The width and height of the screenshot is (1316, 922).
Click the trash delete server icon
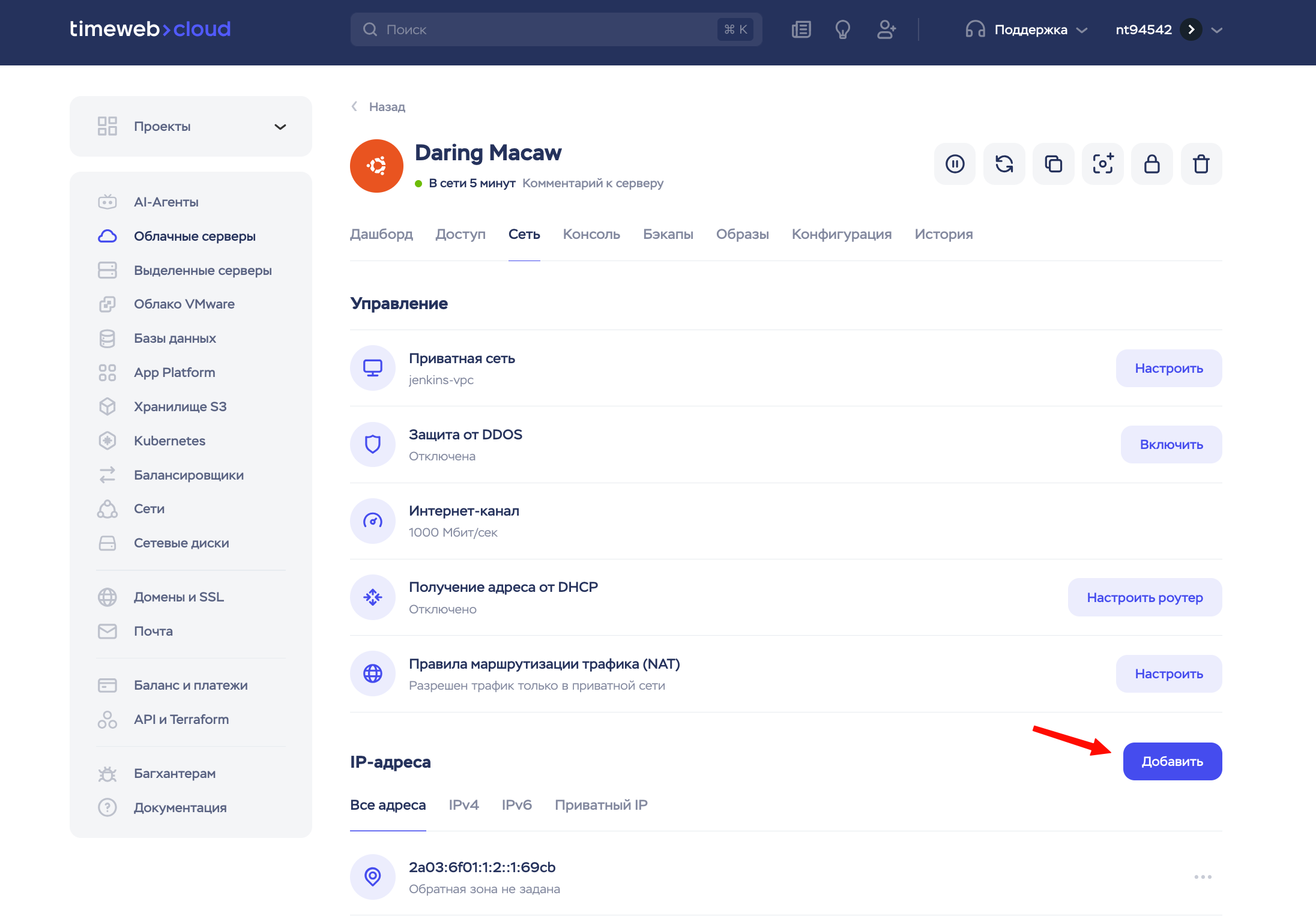tap(1201, 164)
